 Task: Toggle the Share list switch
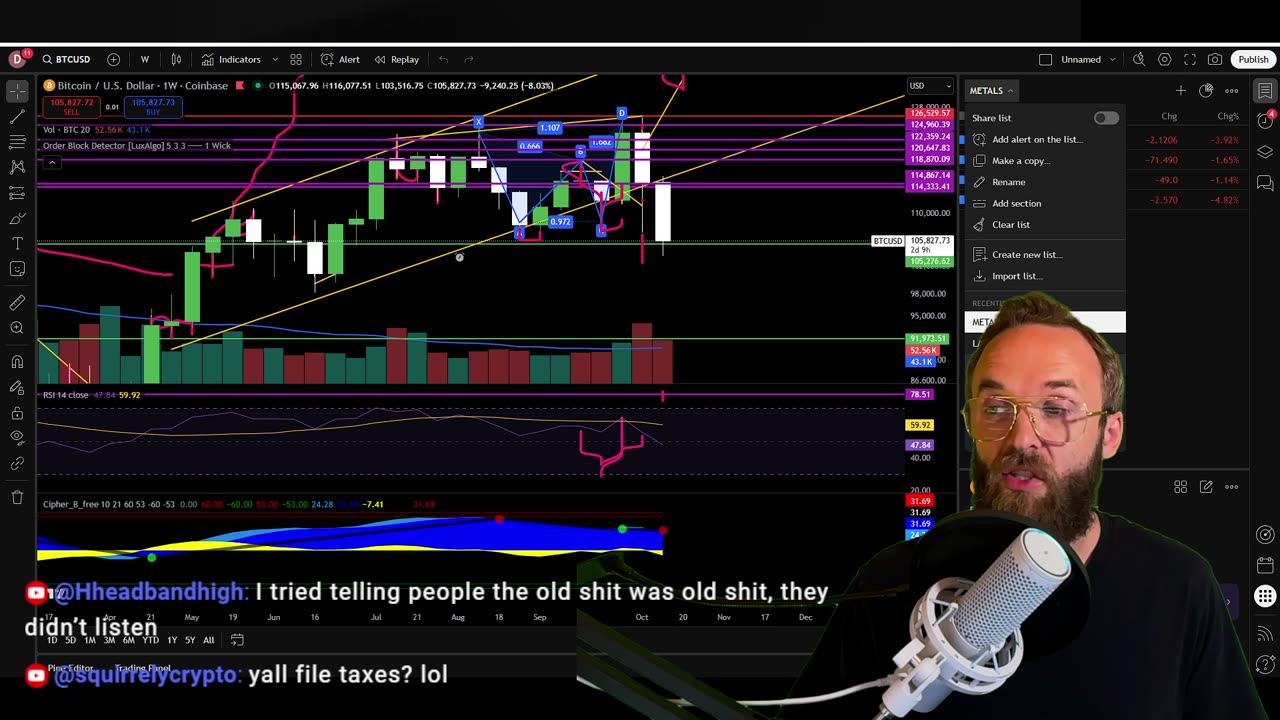[x=1105, y=118]
